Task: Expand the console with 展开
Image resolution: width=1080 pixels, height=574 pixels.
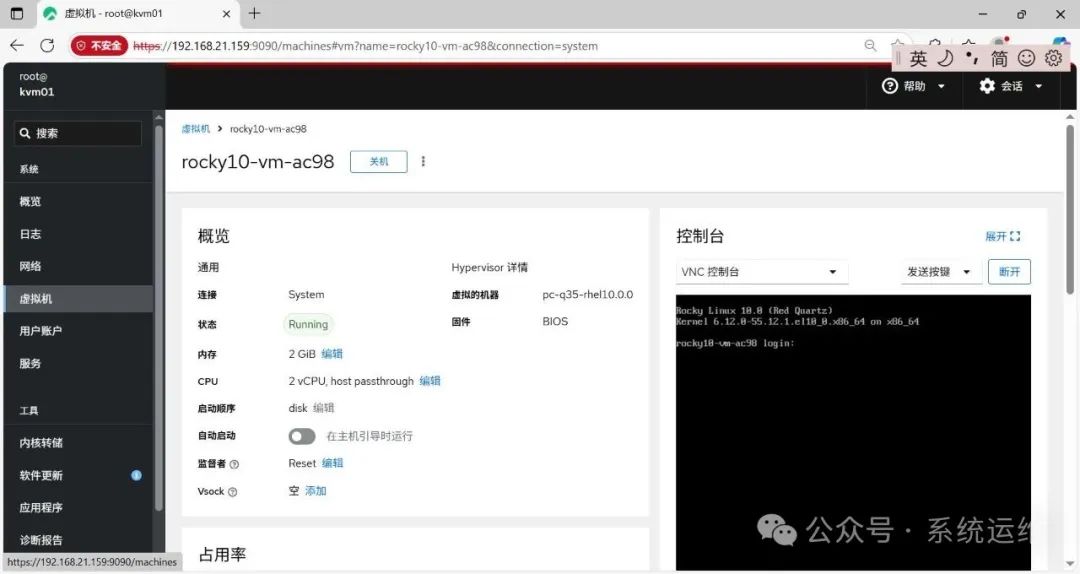Action: click(x=1003, y=236)
